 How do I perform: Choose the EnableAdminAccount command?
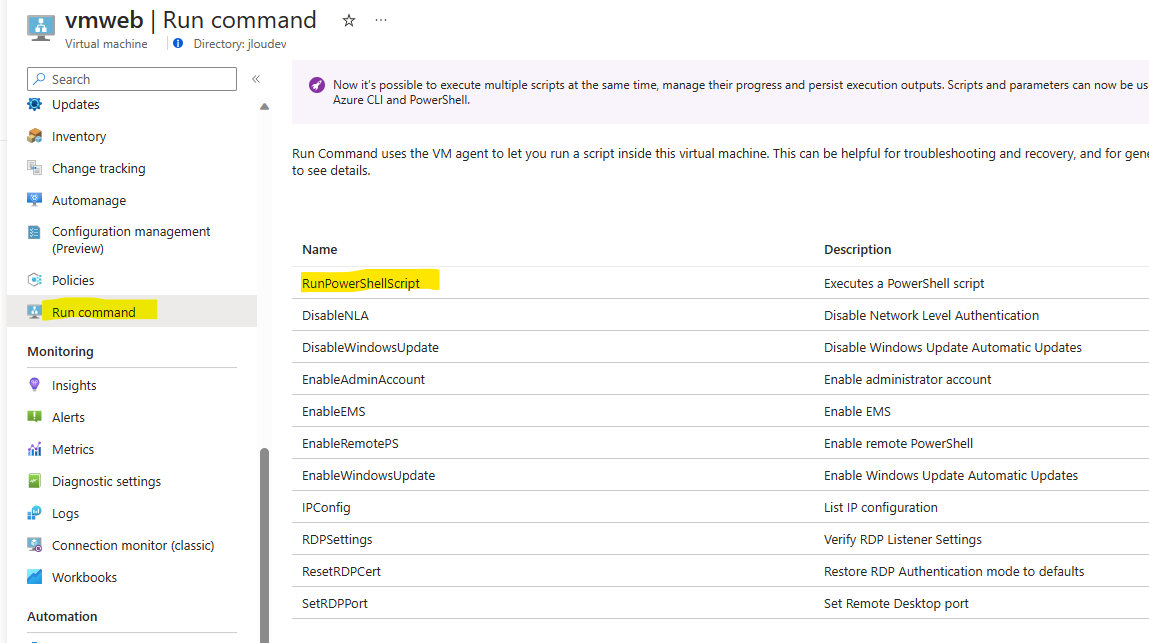pos(363,380)
